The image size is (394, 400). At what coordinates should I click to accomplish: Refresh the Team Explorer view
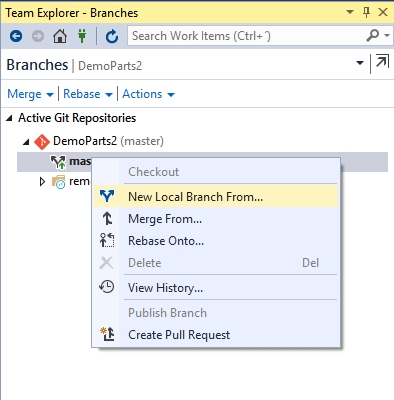point(112,36)
